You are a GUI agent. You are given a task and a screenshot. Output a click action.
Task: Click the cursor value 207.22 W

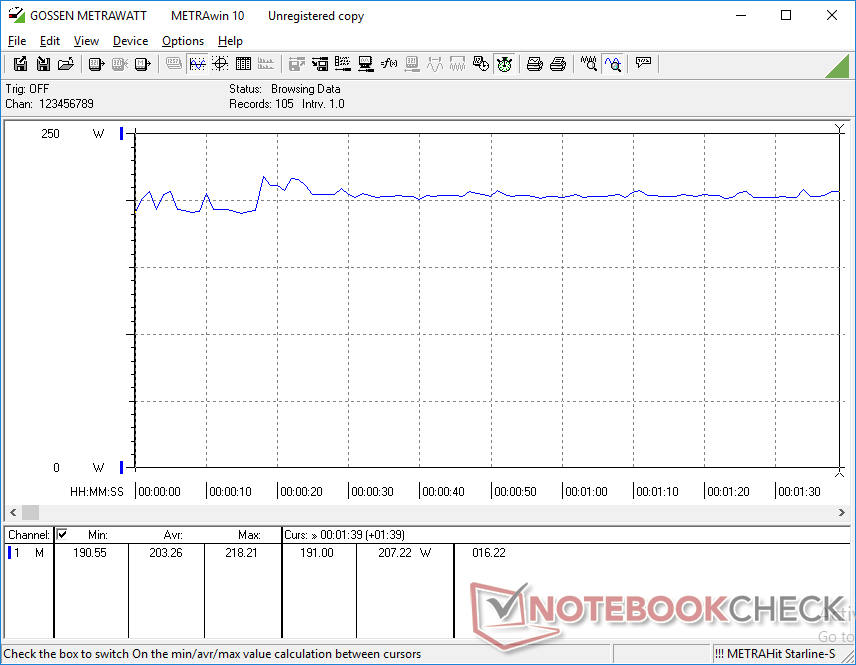click(405, 553)
